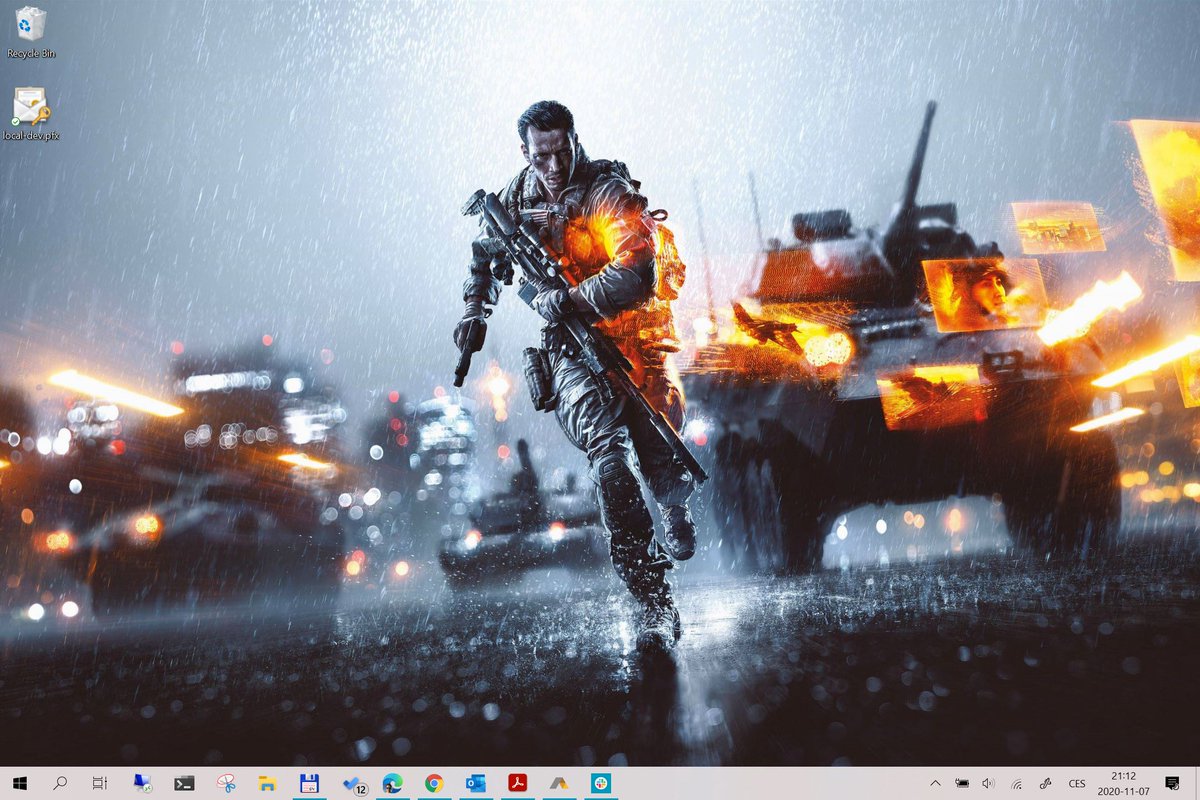Select the Recycle Bin desktop icon
Viewport: 1200px width, 800px height.
point(31,32)
